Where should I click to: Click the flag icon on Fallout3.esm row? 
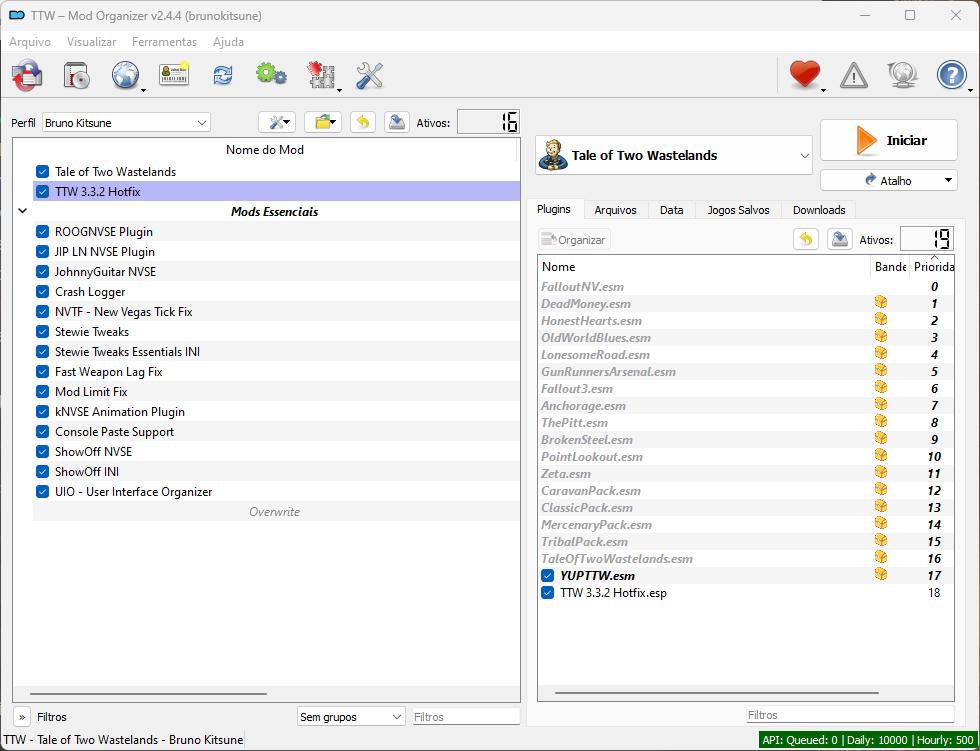coord(881,387)
